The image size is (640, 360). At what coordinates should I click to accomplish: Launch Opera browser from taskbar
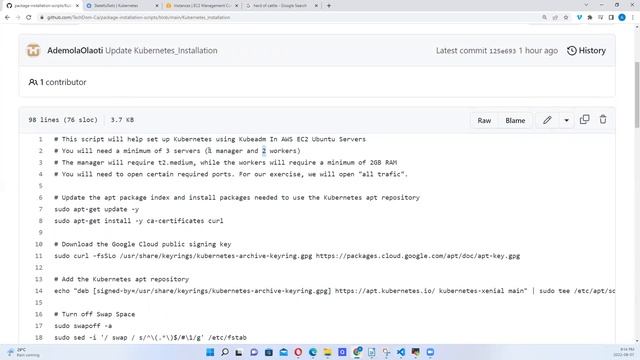298,352
